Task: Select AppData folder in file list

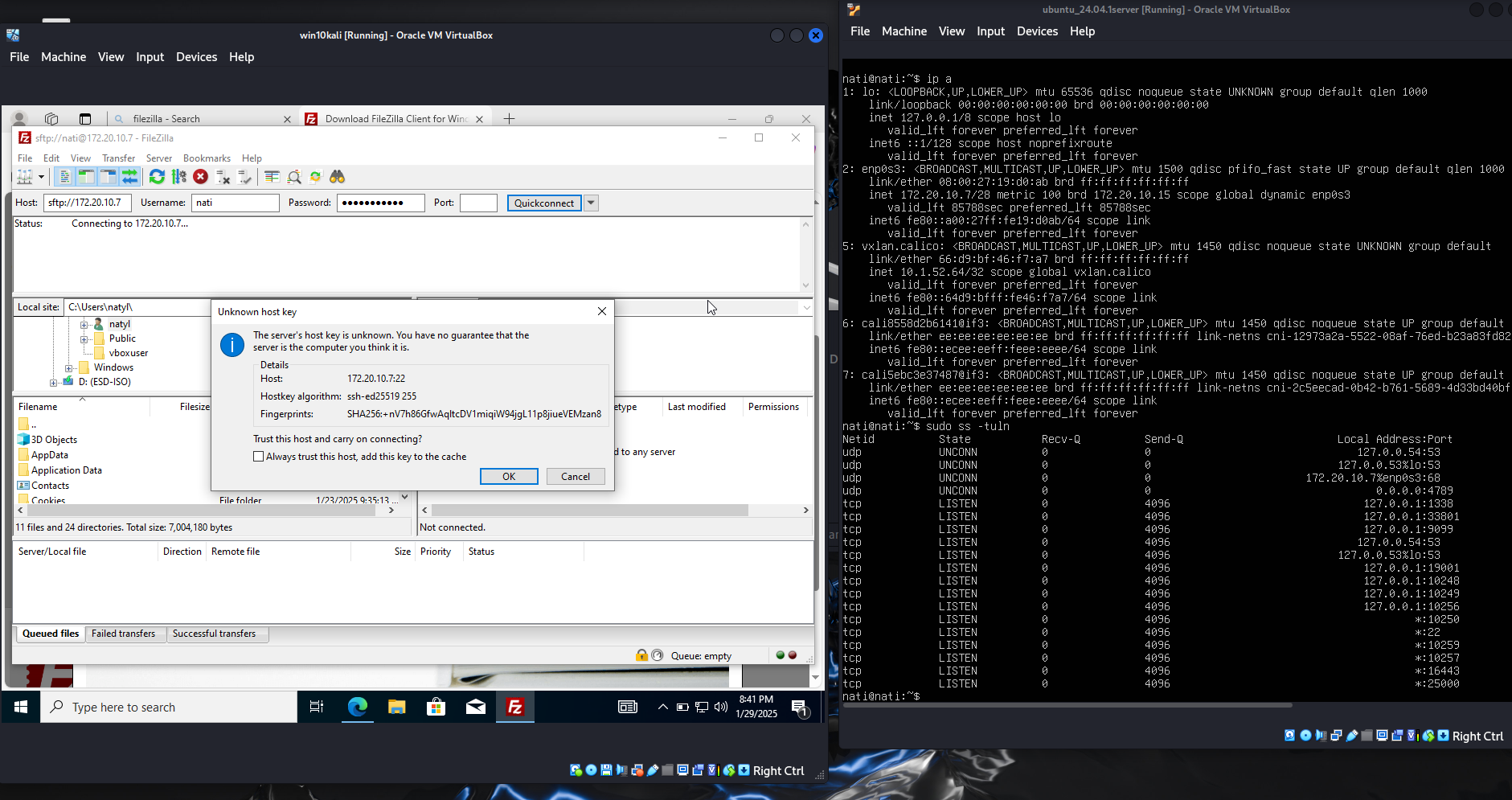Action: [50, 455]
